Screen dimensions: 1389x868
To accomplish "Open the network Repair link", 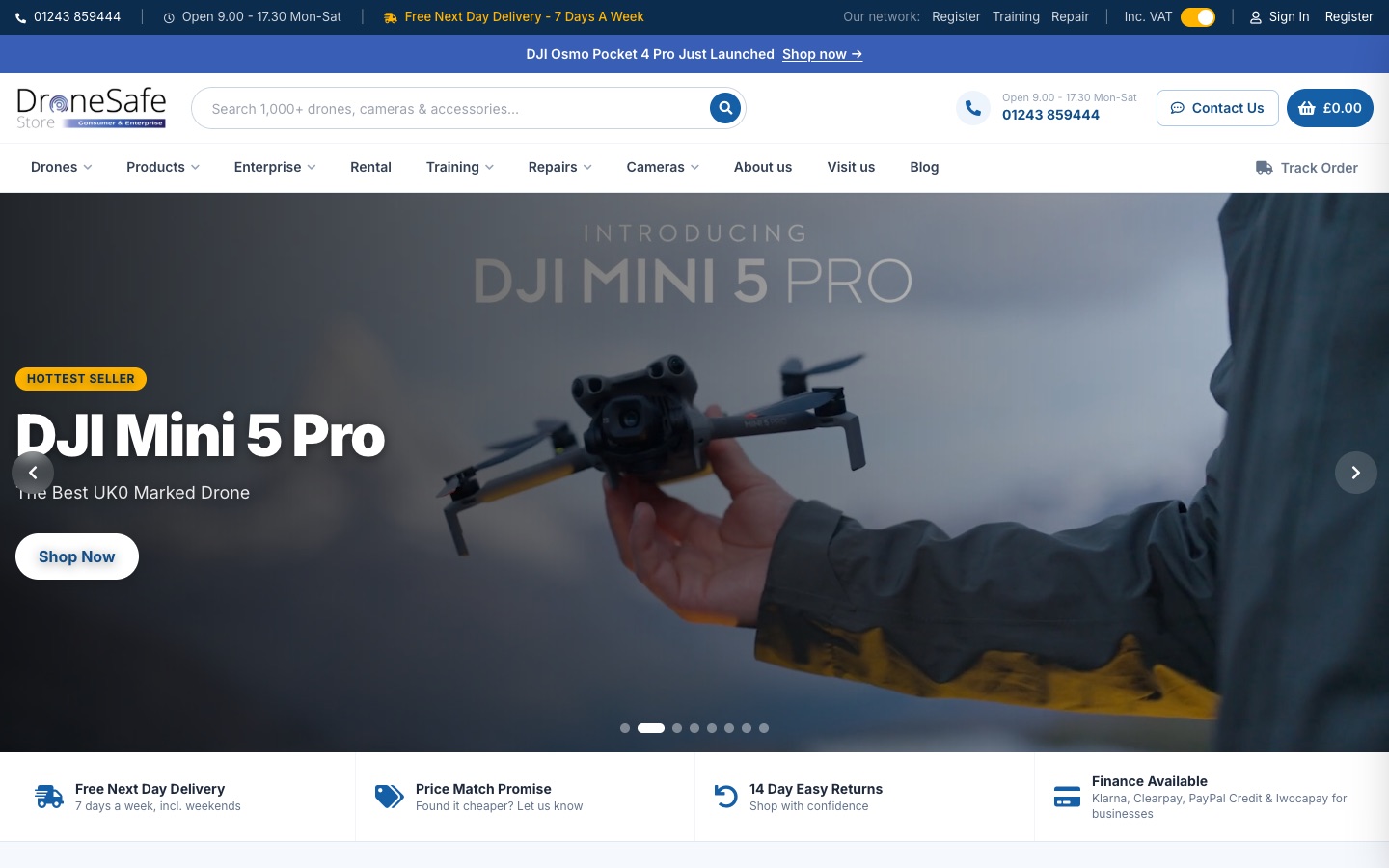I will [1070, 17].
